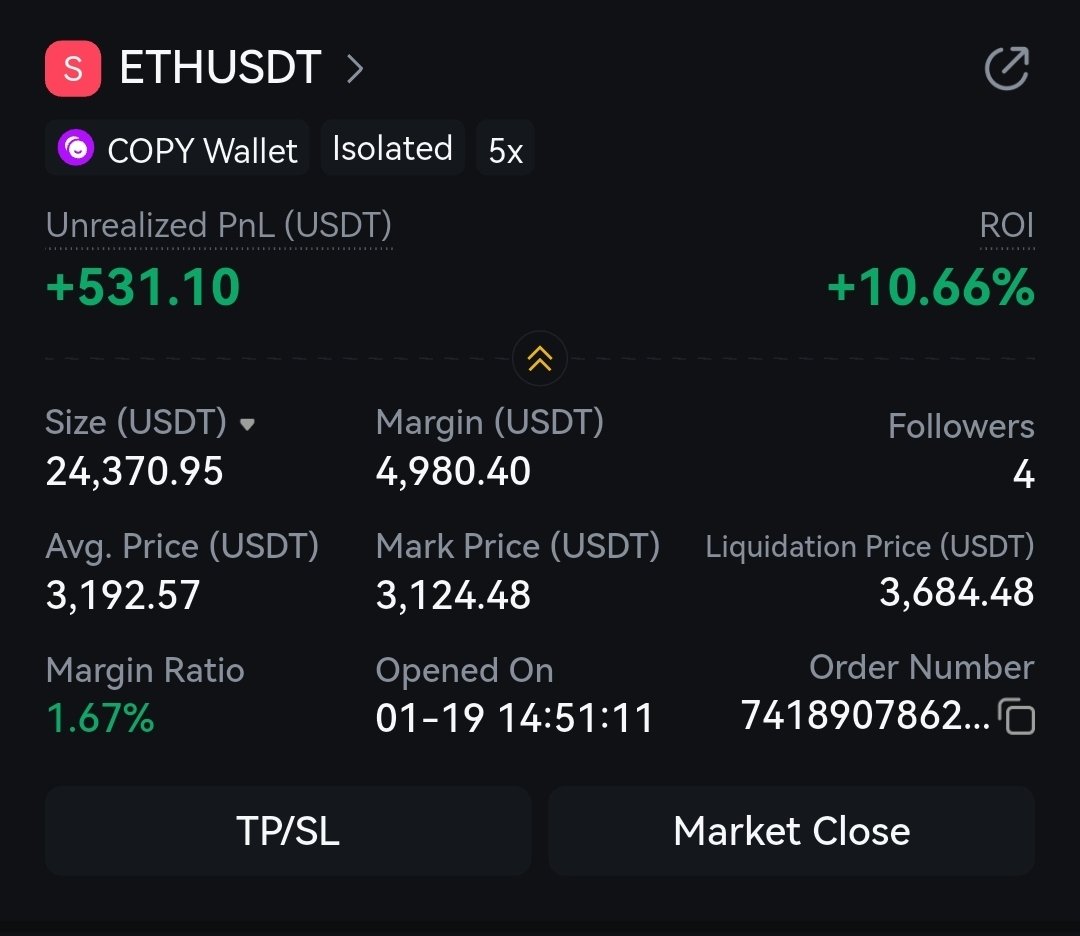Image resolution: width=1080 pixels, height=936 pixels.
Task: Tap the 5x leverage tag
Action: 505,151
